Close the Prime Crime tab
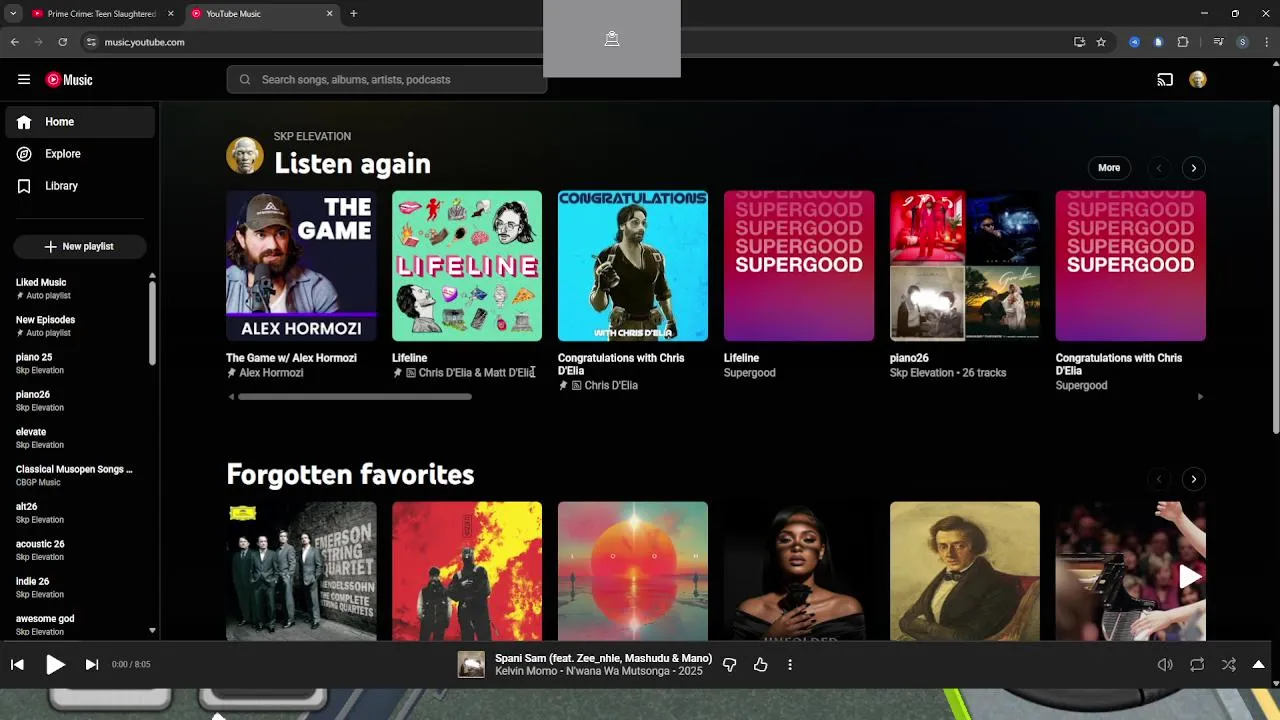 click(x=170, y=14)
